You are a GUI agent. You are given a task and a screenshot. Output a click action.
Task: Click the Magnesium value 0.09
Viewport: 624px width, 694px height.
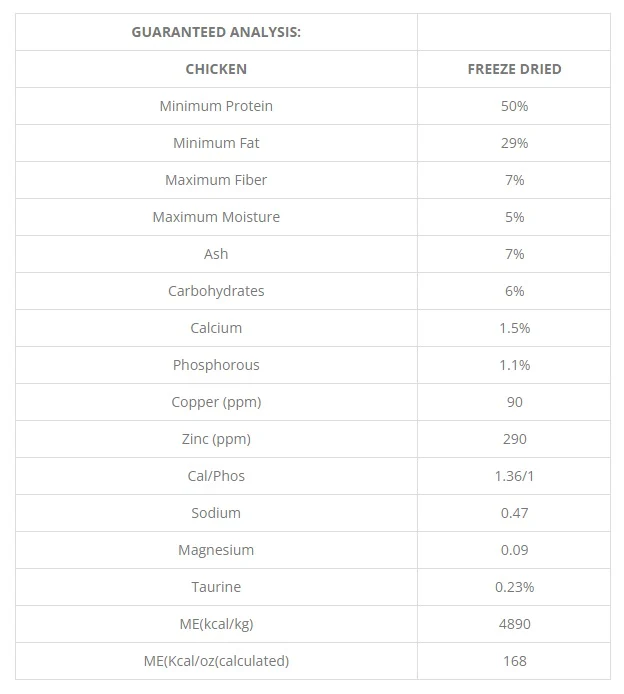(514, 550)
